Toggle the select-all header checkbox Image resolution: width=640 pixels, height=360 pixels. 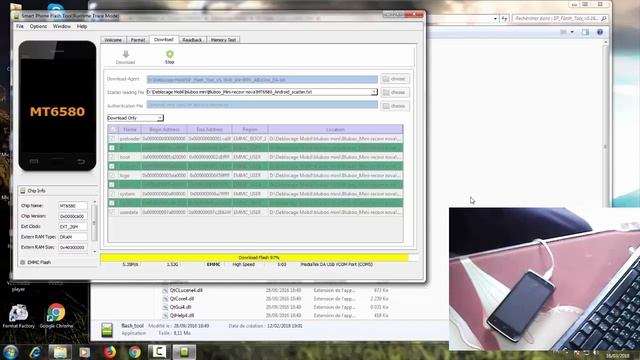112,129
